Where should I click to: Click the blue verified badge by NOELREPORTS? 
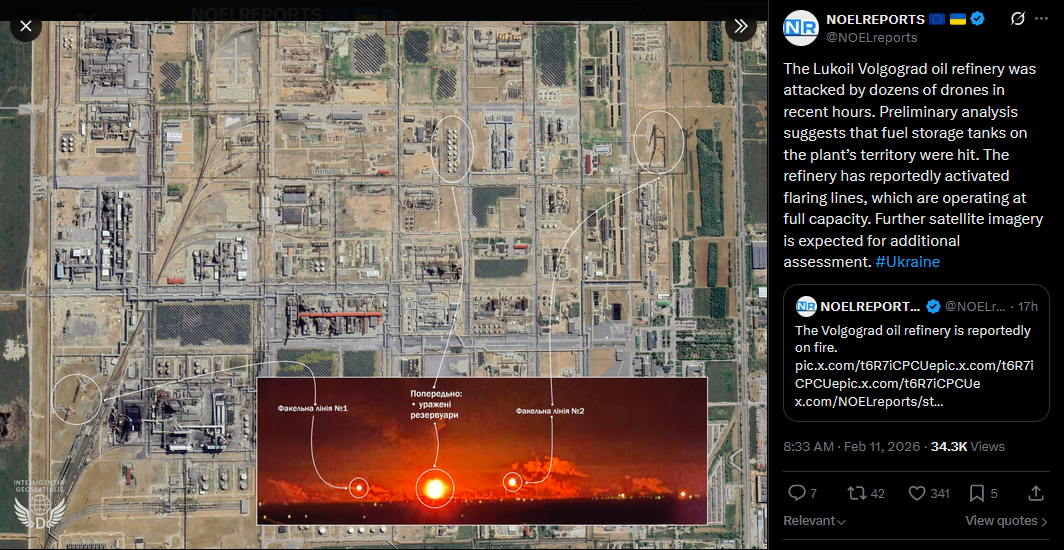(978, 19)
